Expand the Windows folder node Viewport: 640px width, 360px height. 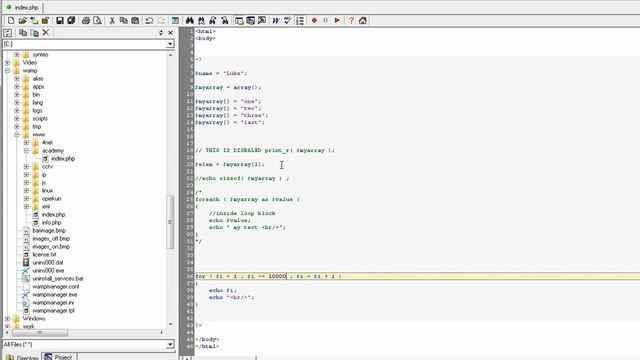coord(7,318)
